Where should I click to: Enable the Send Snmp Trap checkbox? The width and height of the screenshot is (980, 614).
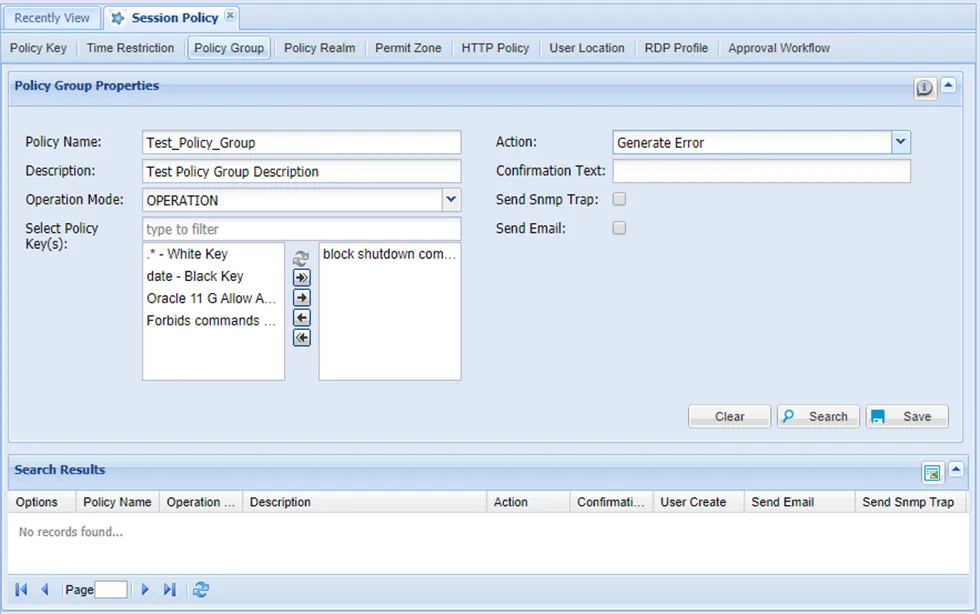619,199
